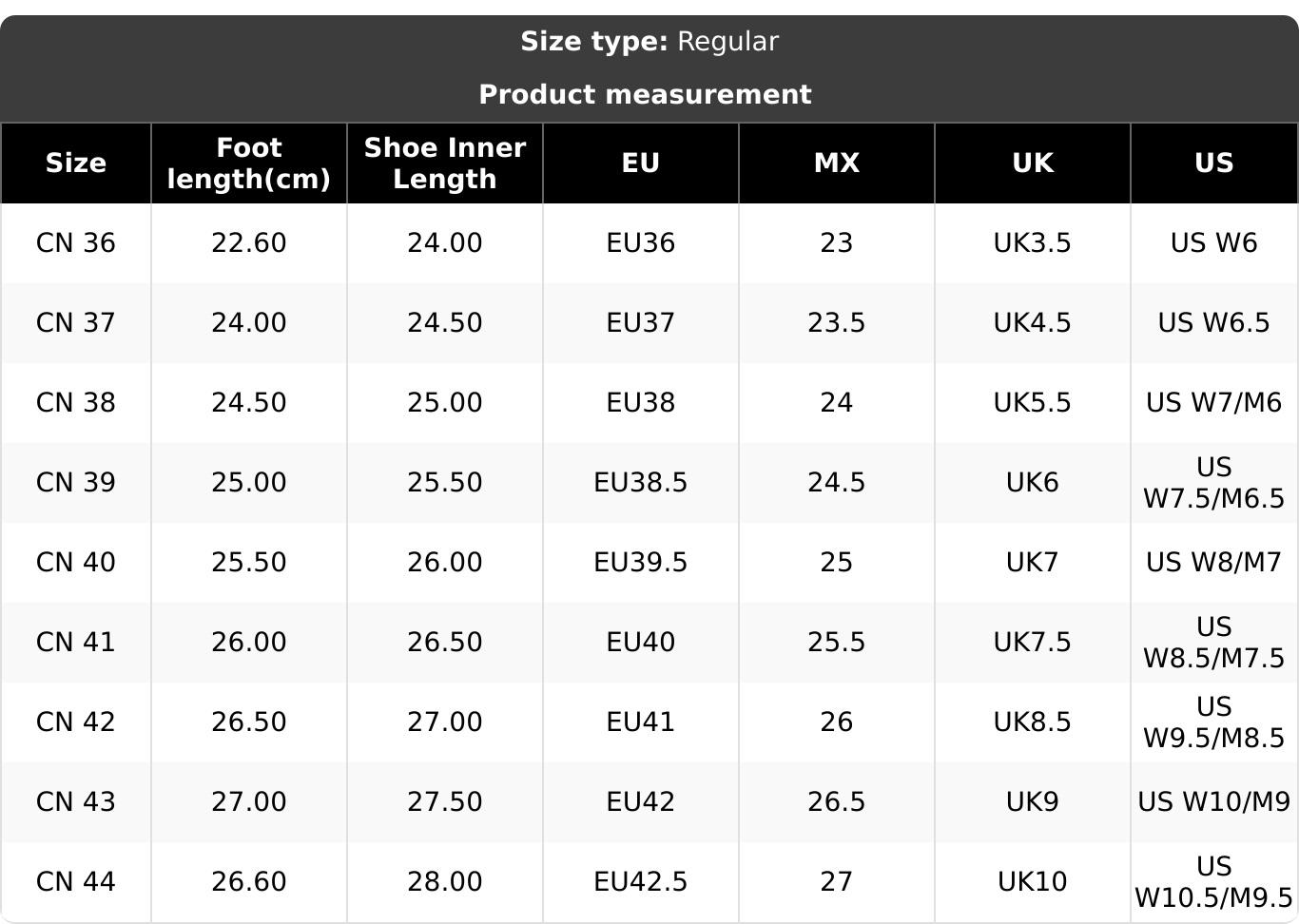This screenshot has width=1299, height=924.
Task: Select the EU42.5 cell
Action: [641, 882]
